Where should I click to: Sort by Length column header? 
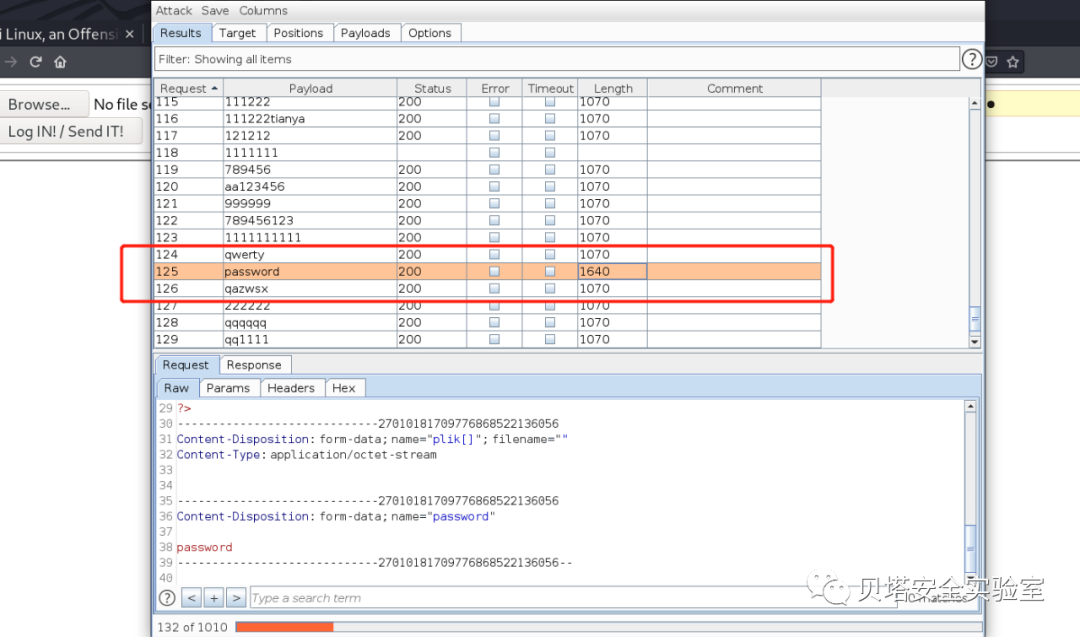tap(612, 88)
